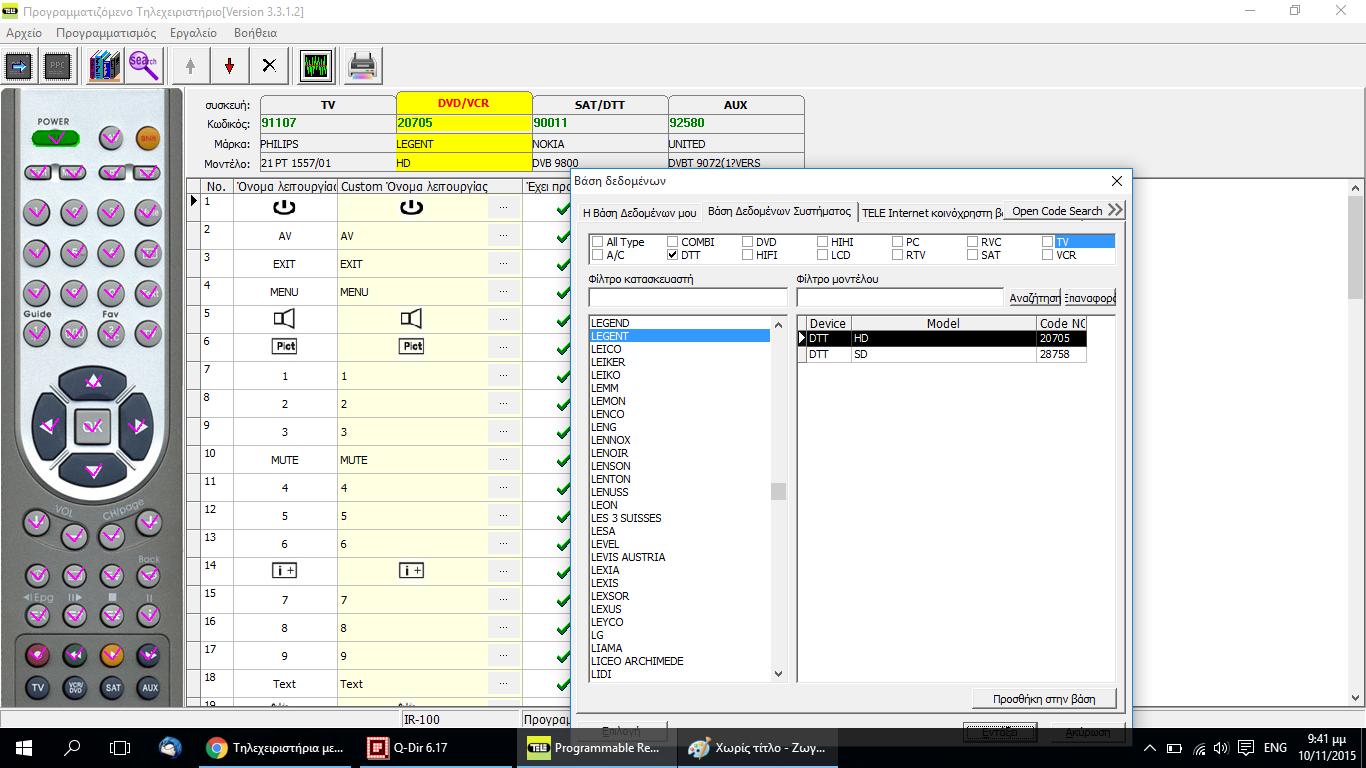This screenshot has width=1366, height=768.
Task: Expand the Open Code Search chevron panel
Action: tap(1116, 210)
